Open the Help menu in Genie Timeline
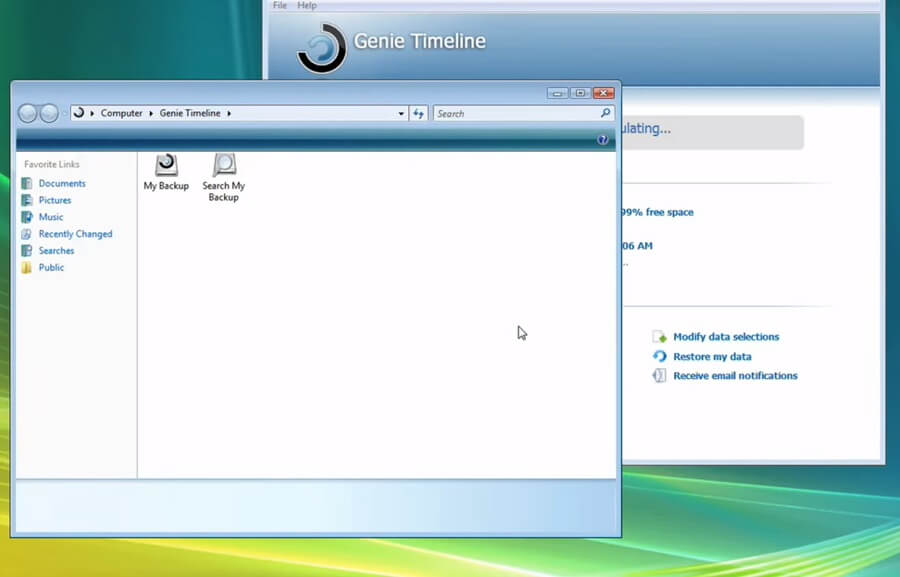Viewport: 900px width, 577px height. pyautogui.click(x=307, y=5)
